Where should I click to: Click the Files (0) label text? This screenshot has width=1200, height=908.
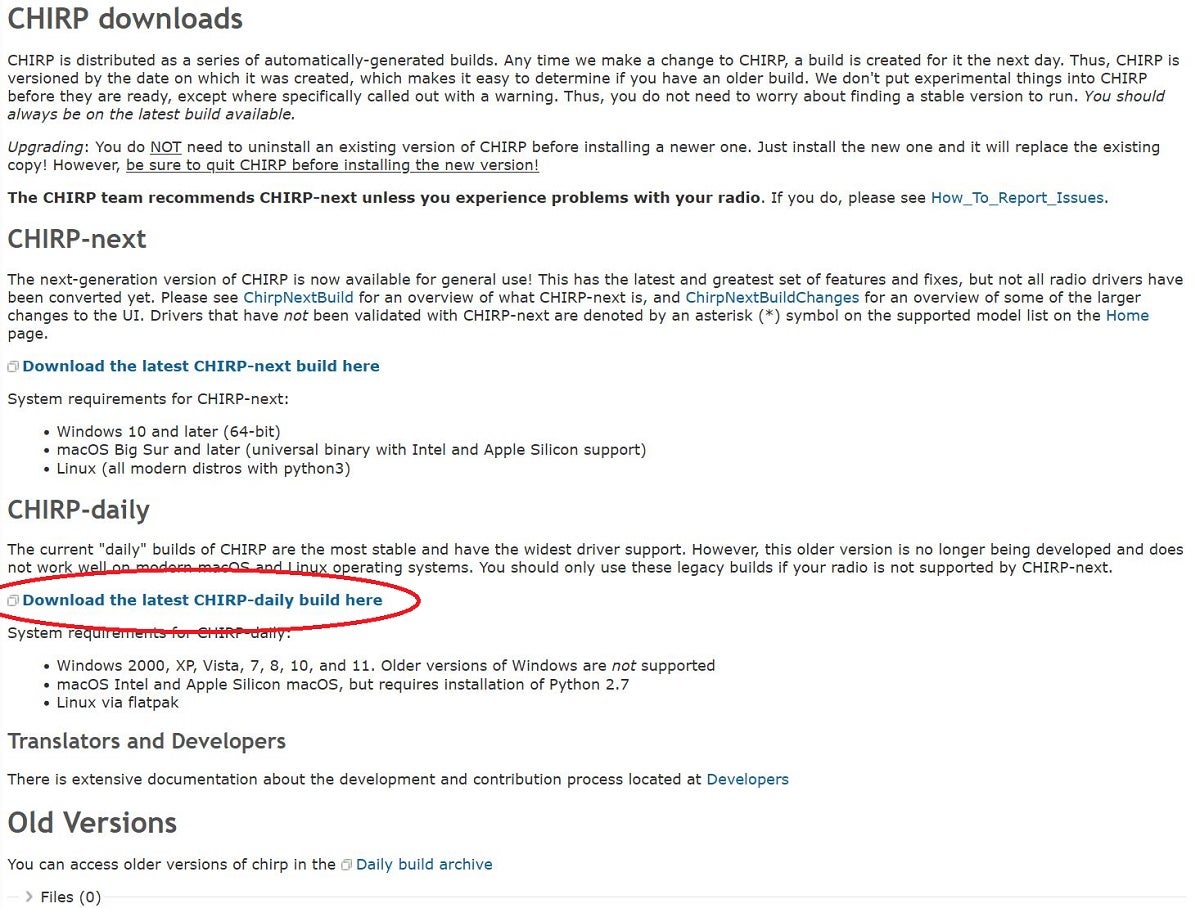[x=71, y=897]
